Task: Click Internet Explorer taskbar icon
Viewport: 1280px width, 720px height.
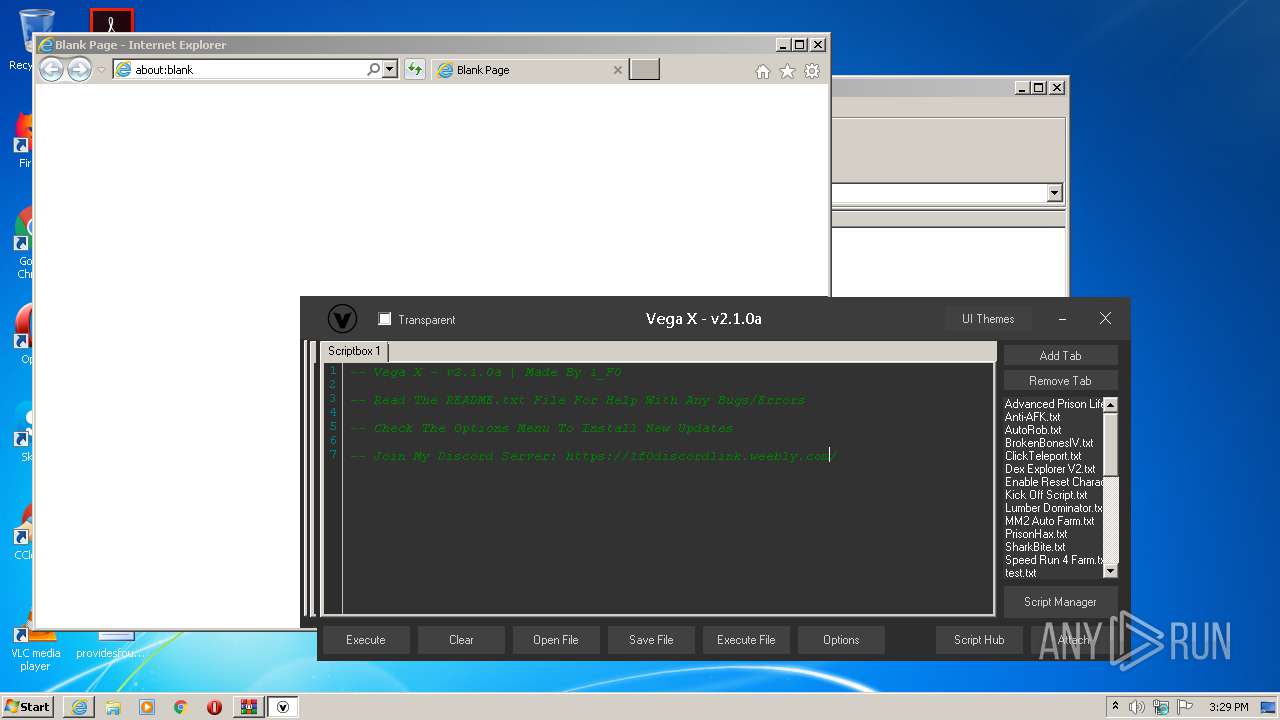Action: [x=79, y=706]
